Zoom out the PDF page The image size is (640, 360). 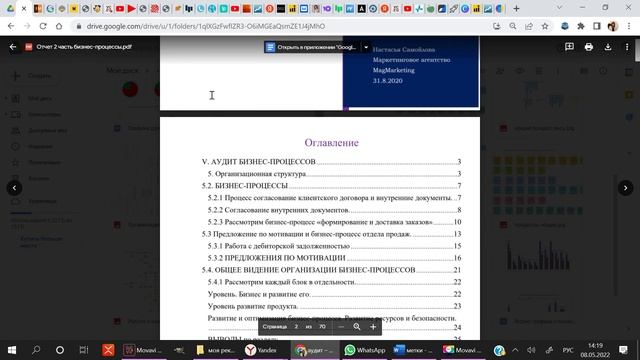(341, 327)
